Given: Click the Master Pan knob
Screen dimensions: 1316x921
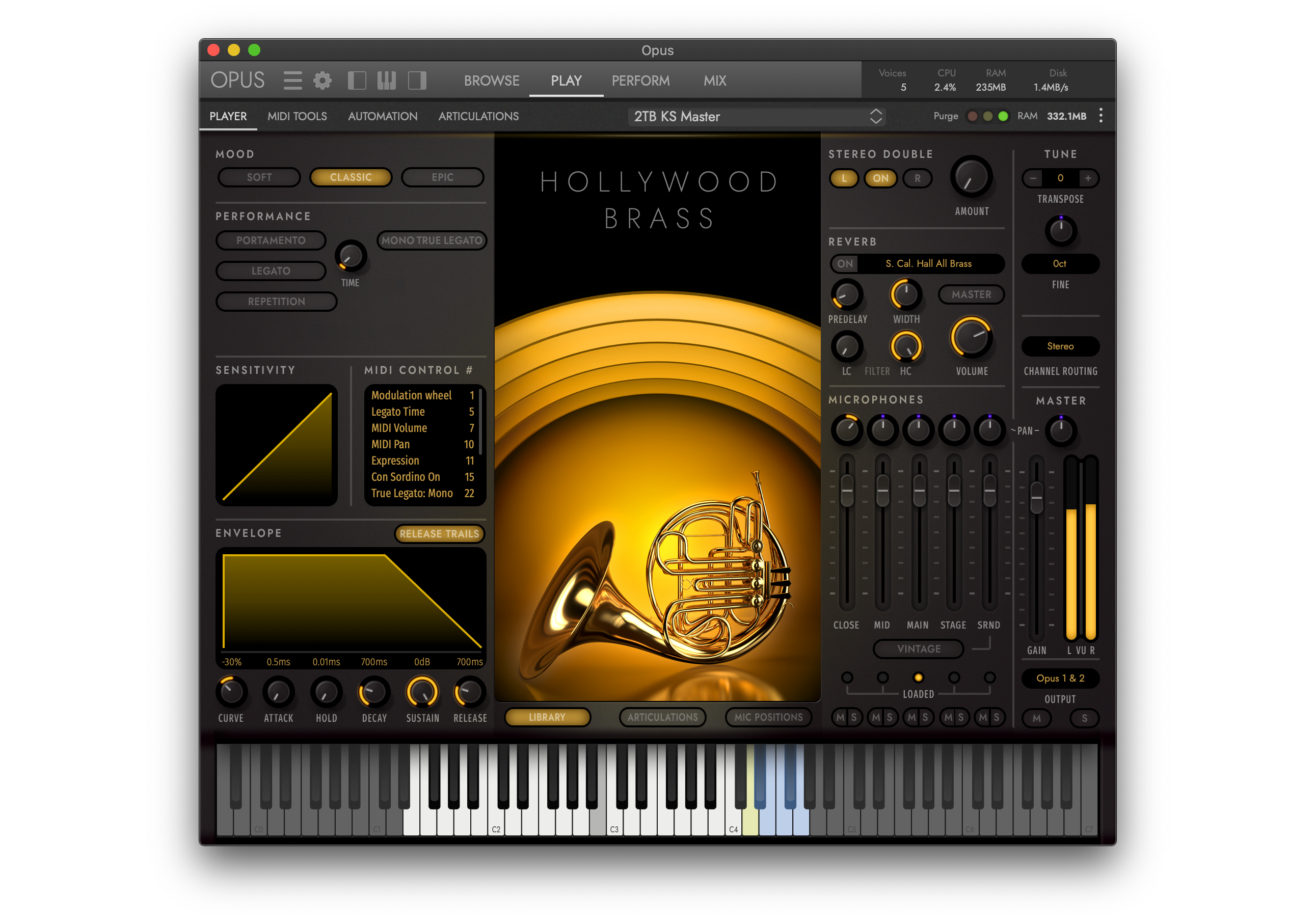Looking at the screenshot, I should tap(1060, 430).
